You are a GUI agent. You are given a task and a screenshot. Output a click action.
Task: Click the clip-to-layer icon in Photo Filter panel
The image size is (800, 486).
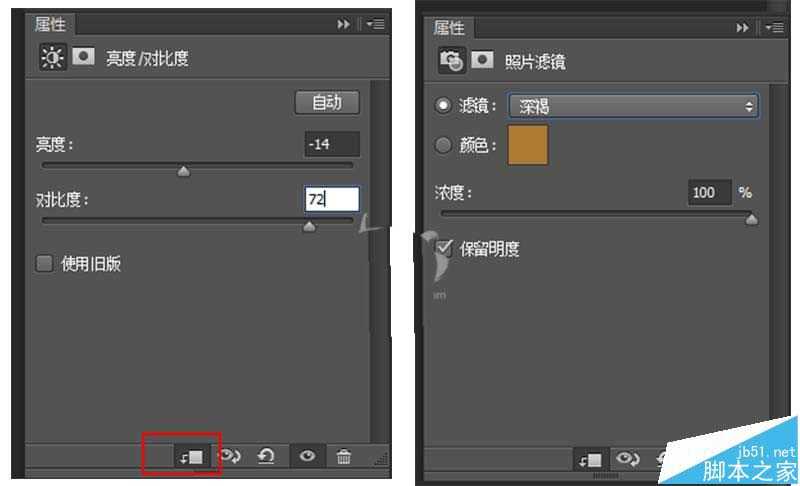coord(588,458)
